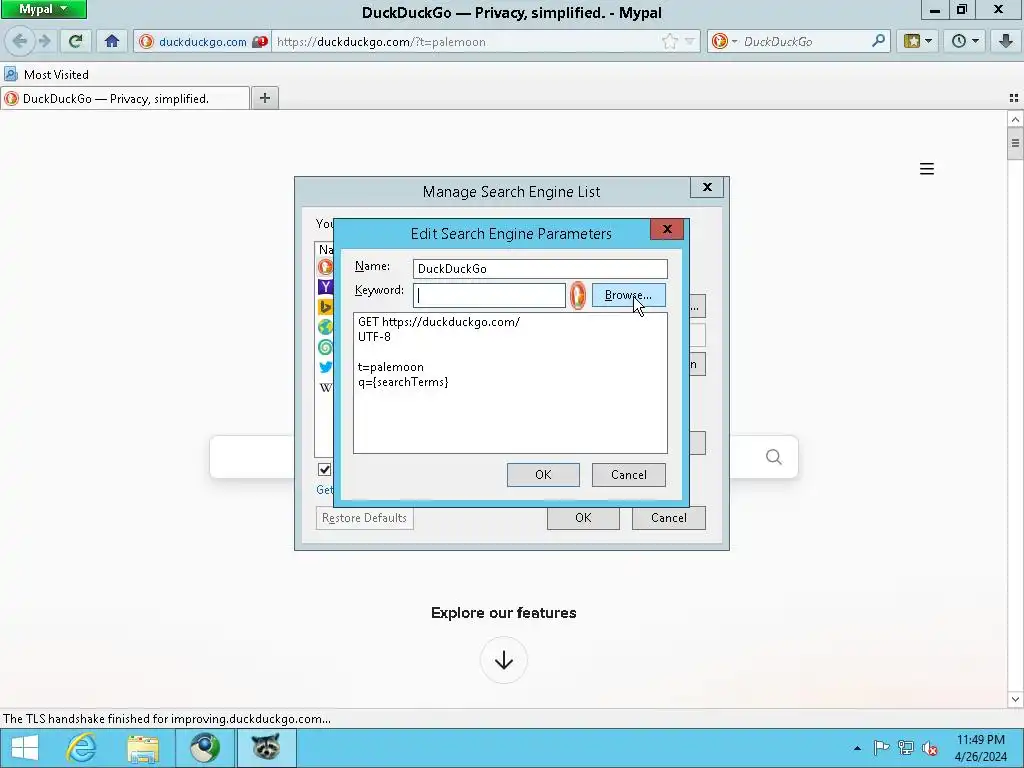Click the Action Center flag tray icon
Viewport: 1024px width, 768px height.
881,748
